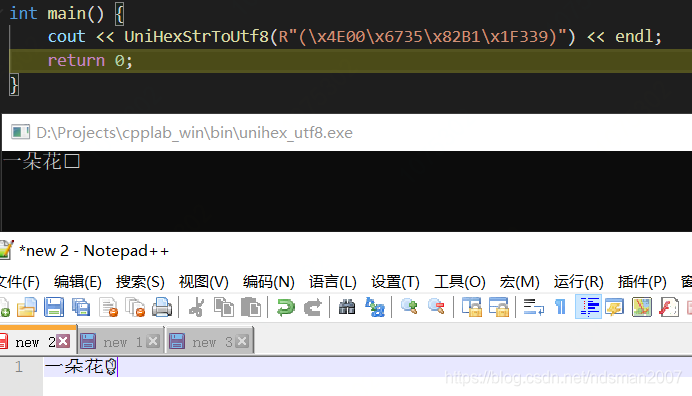Open the Function List toolbar icon
This screenshot has height=396, width=692.
[x=669, y=307]
